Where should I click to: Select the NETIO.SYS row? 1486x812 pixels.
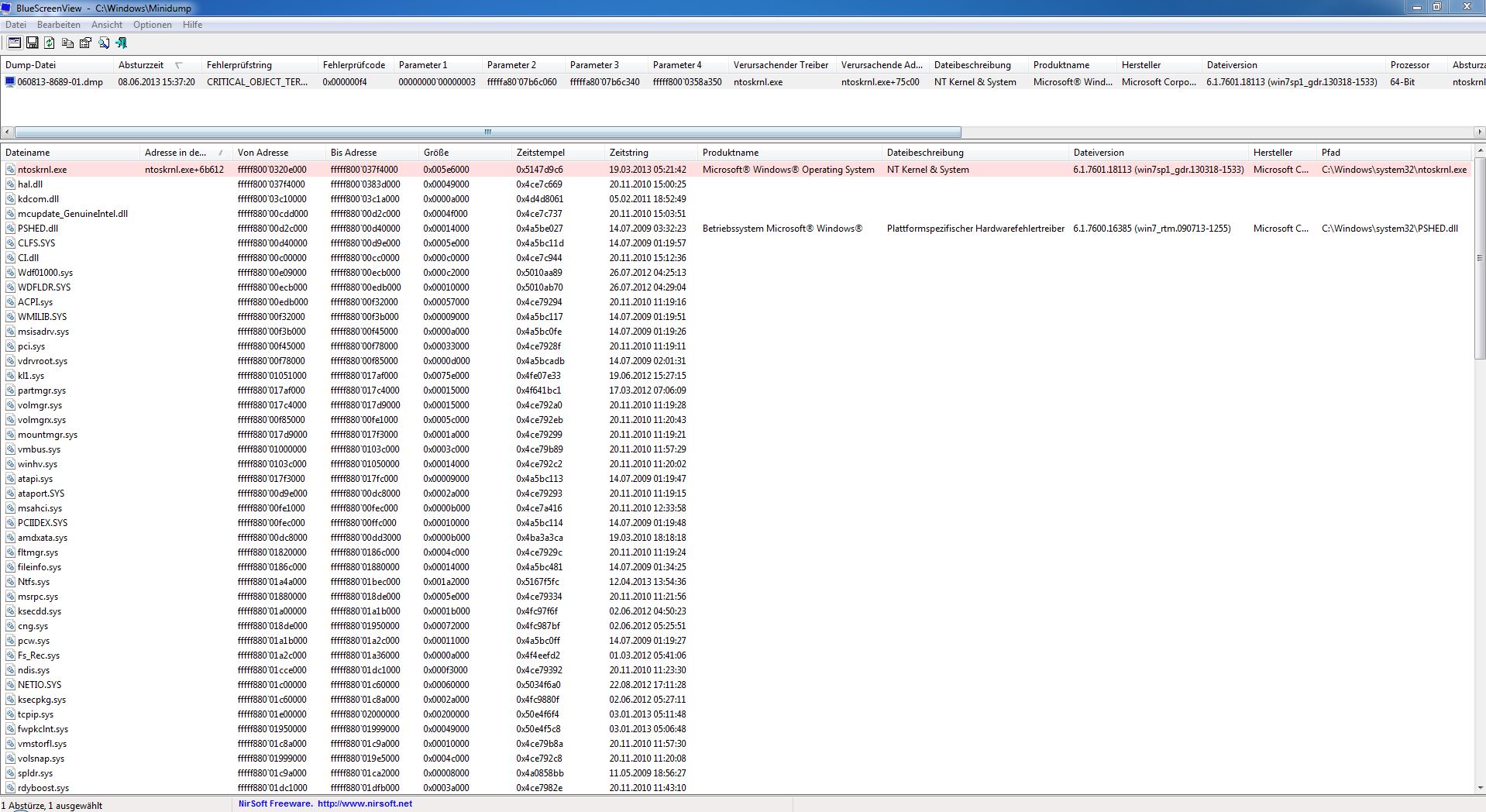737,685
